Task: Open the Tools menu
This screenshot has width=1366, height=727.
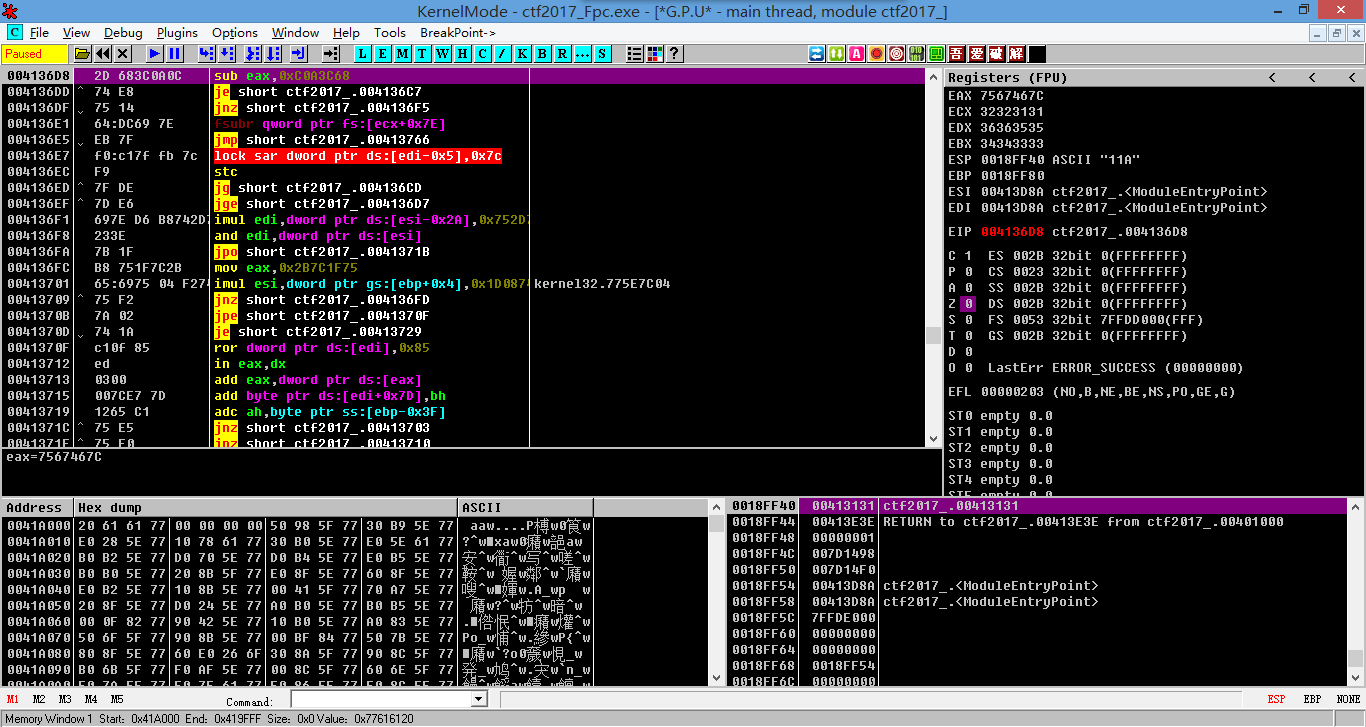Action: [390, 33]
